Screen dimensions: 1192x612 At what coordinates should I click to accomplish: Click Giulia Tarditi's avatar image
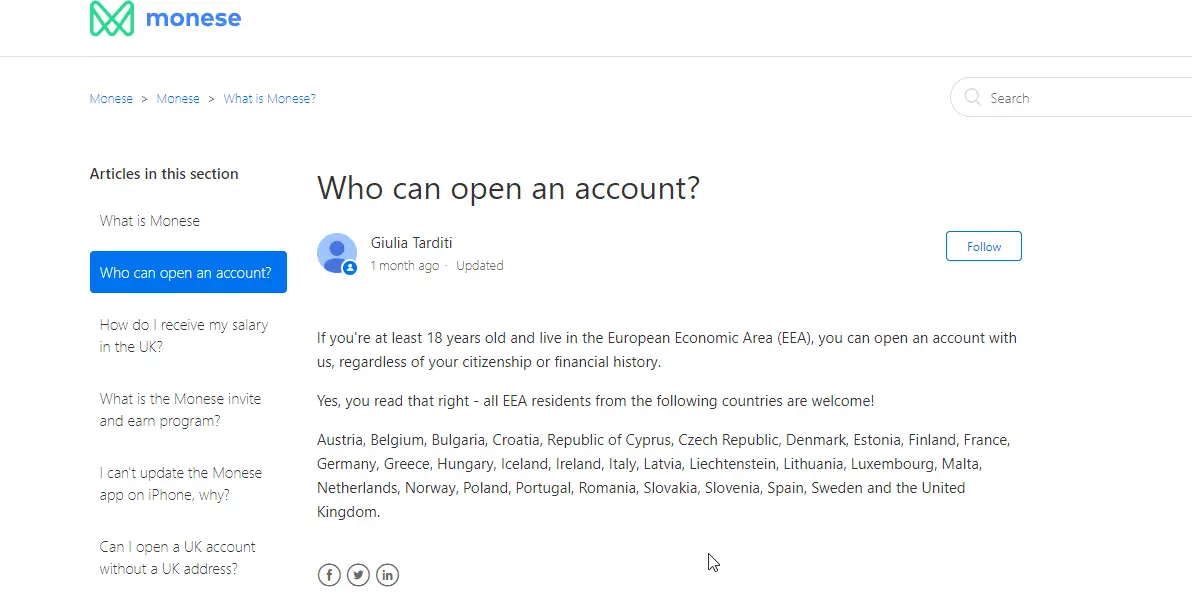pyautogui.click(x=337, y=253)
